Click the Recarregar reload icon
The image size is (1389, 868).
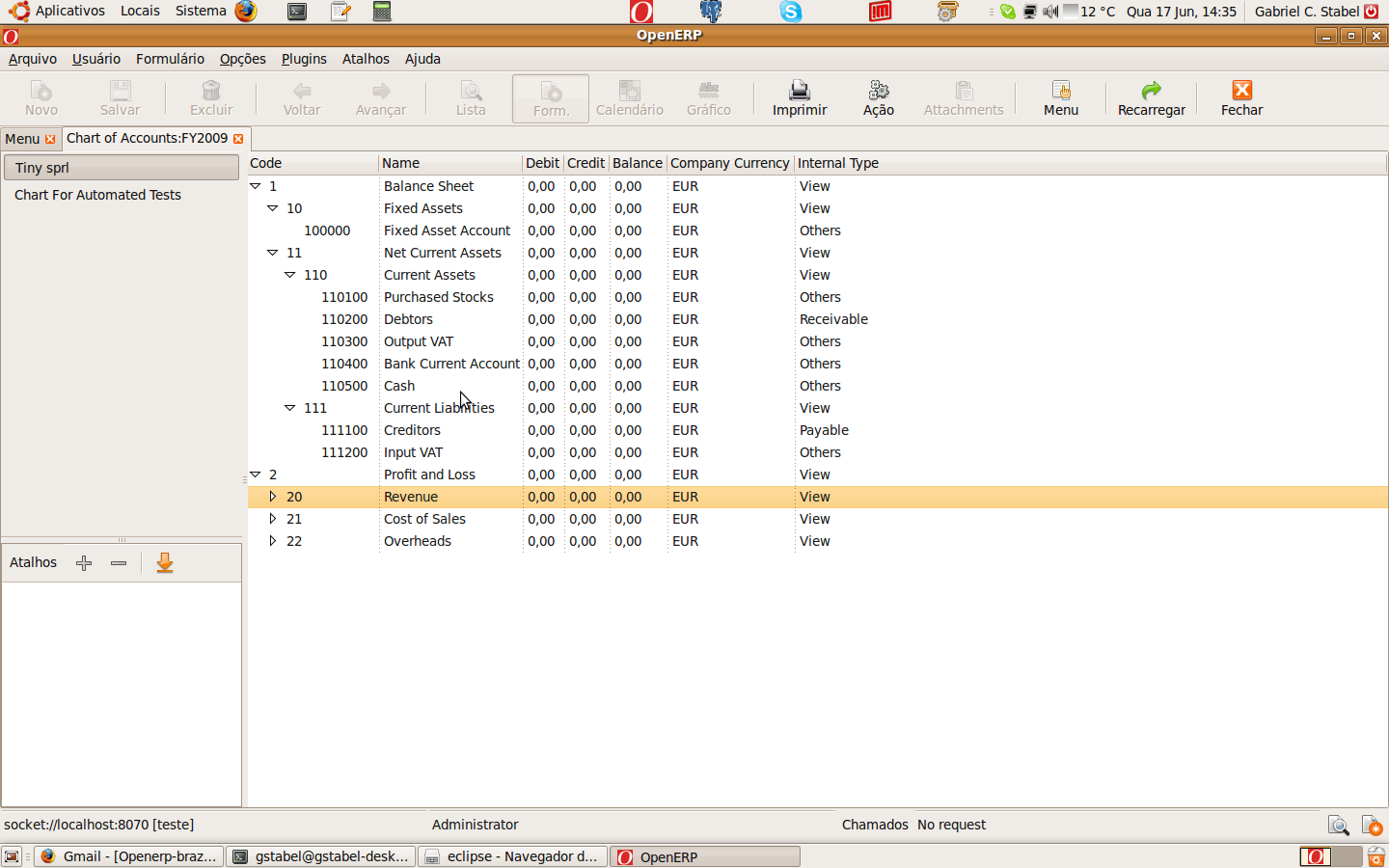1151,91
